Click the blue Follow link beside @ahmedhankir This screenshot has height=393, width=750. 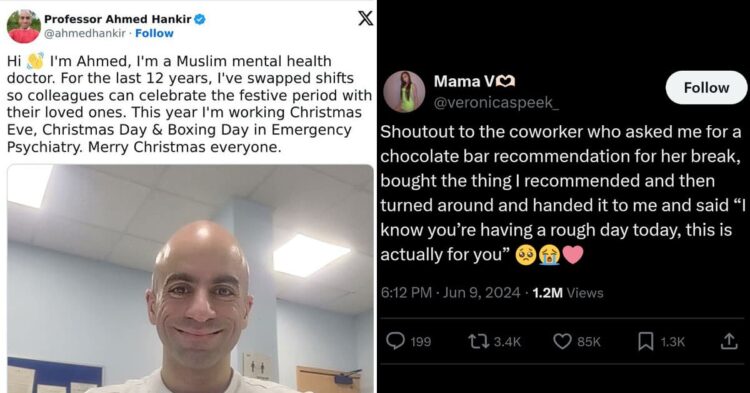154,33
